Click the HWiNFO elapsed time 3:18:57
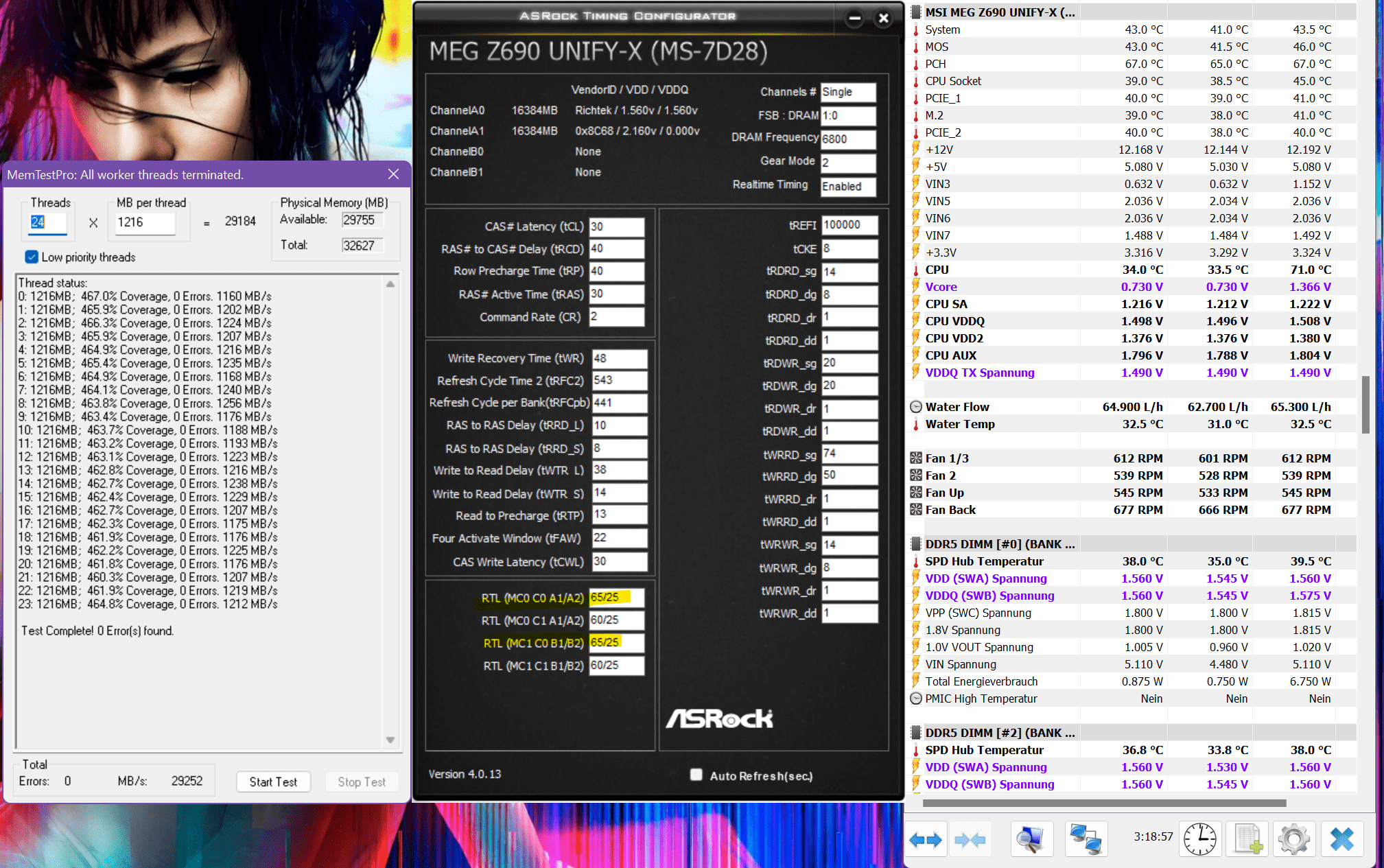 pos(1153,837)
